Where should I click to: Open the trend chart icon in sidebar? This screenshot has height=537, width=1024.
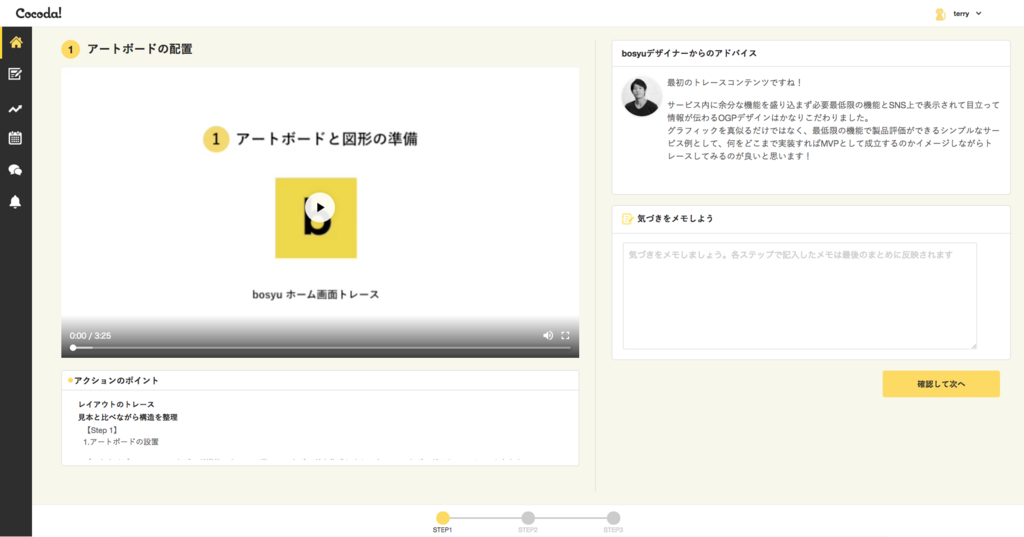point(15,109)
